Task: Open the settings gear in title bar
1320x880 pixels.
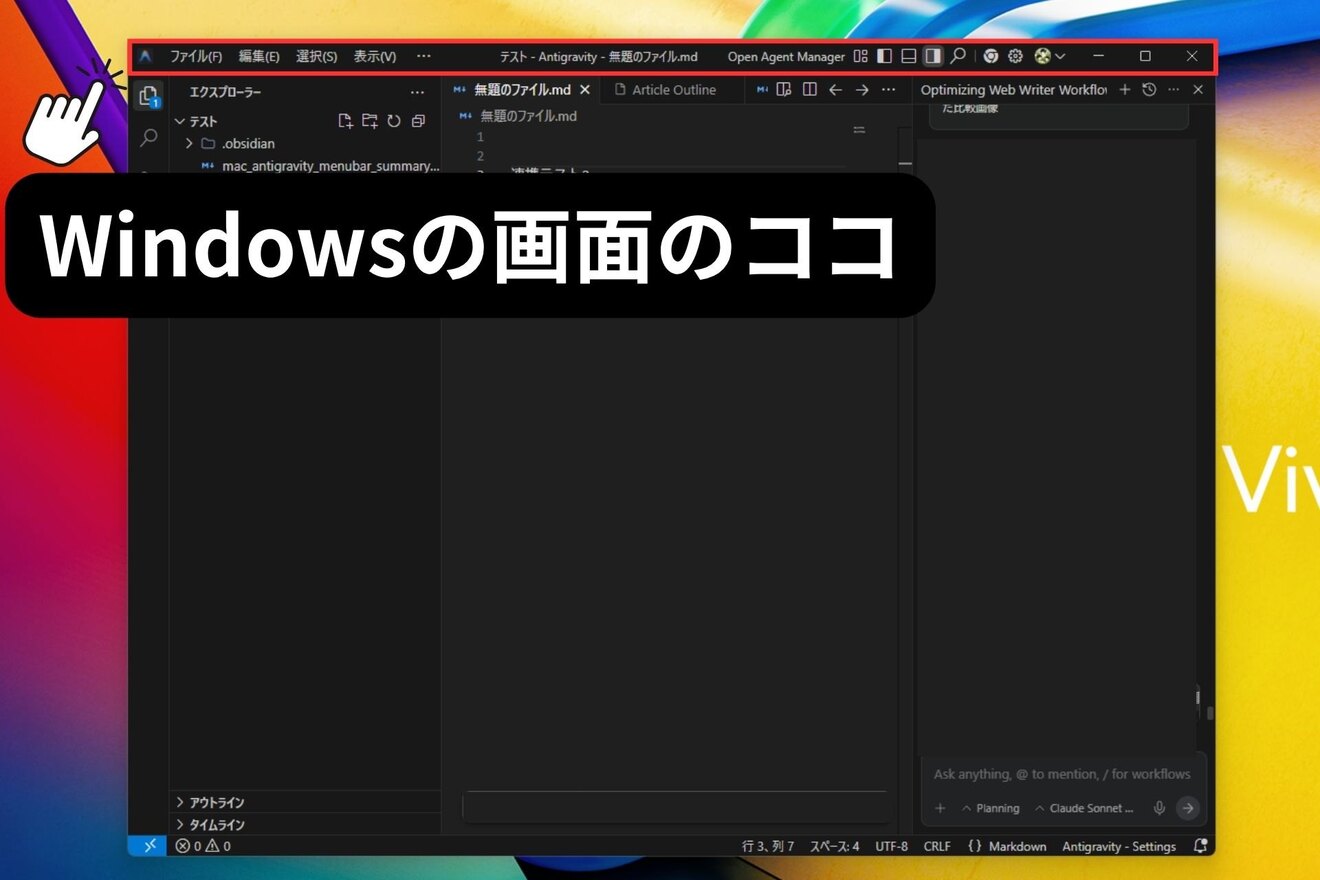Action: click(x=1015, y=56)
